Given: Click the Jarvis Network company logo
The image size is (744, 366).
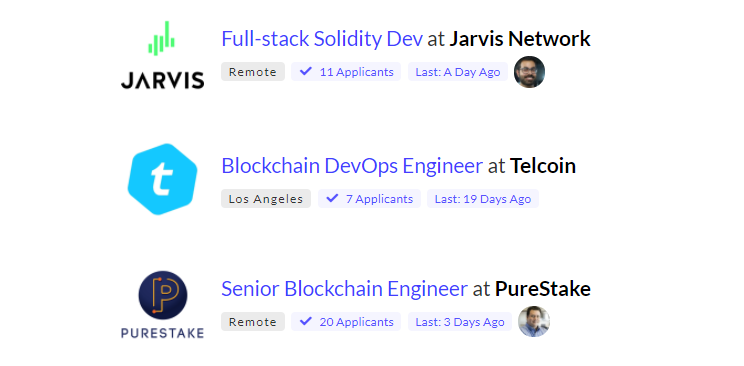Looking at the screenshot, I should [x=162, y=55].
